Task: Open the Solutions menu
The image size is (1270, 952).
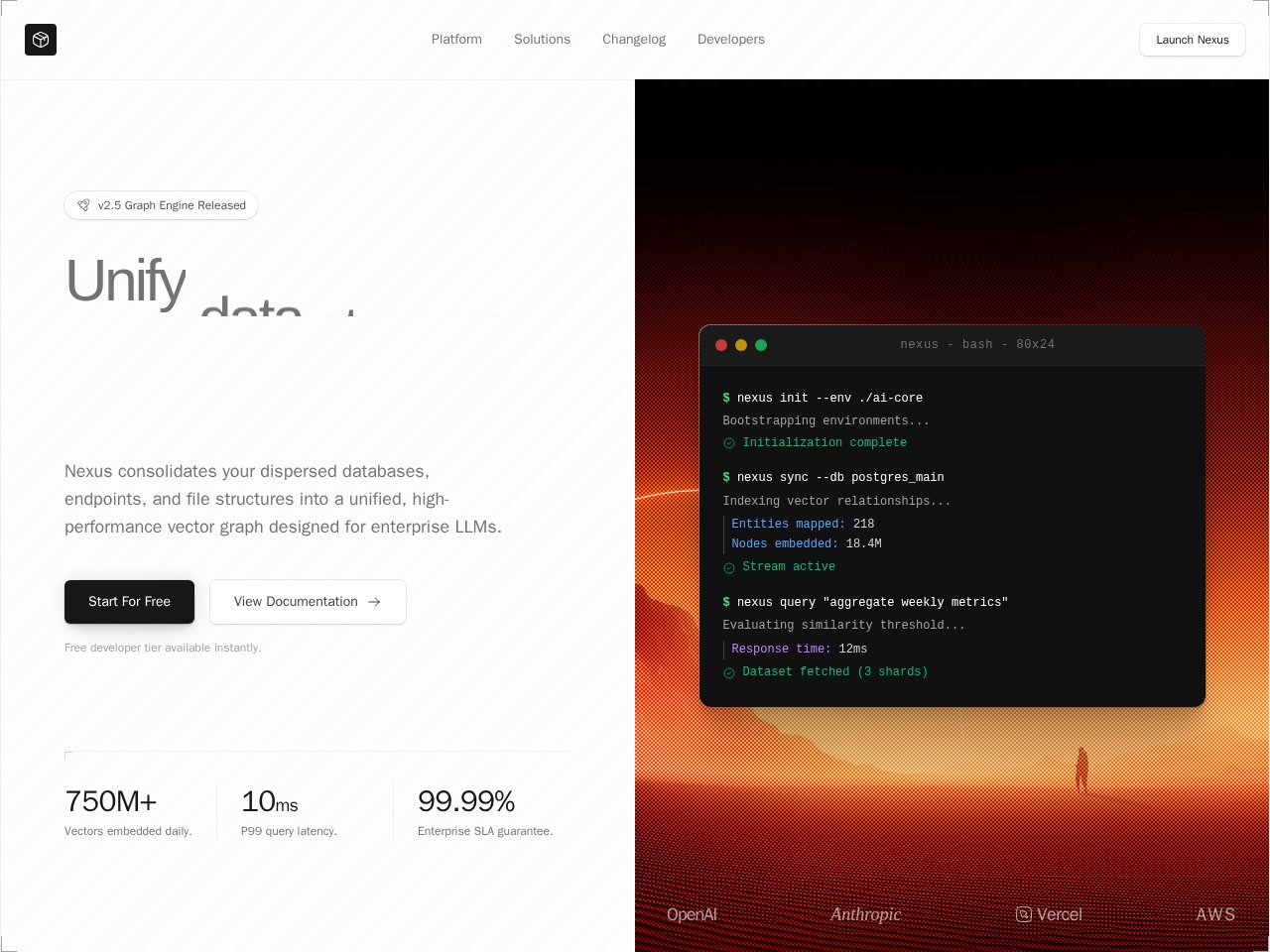Action: pos(542,40)
